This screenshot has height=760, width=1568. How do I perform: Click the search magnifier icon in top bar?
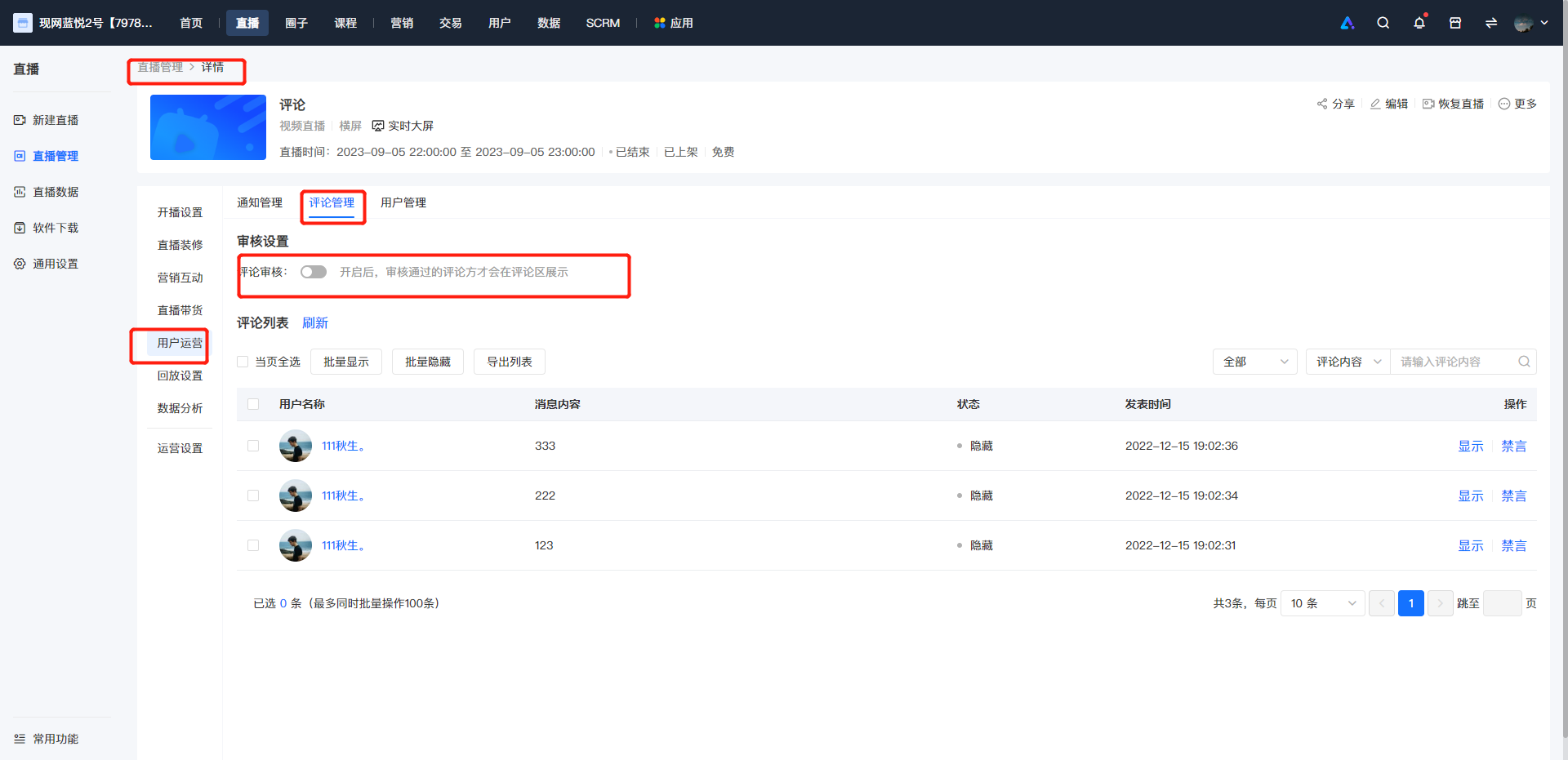(1383, 23)
